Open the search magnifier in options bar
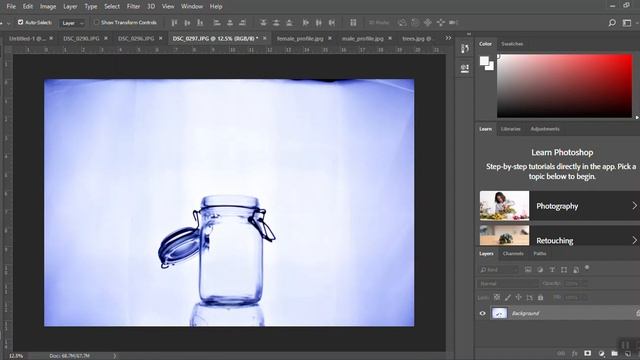640x360 pixels. click(x=612, y=23)
